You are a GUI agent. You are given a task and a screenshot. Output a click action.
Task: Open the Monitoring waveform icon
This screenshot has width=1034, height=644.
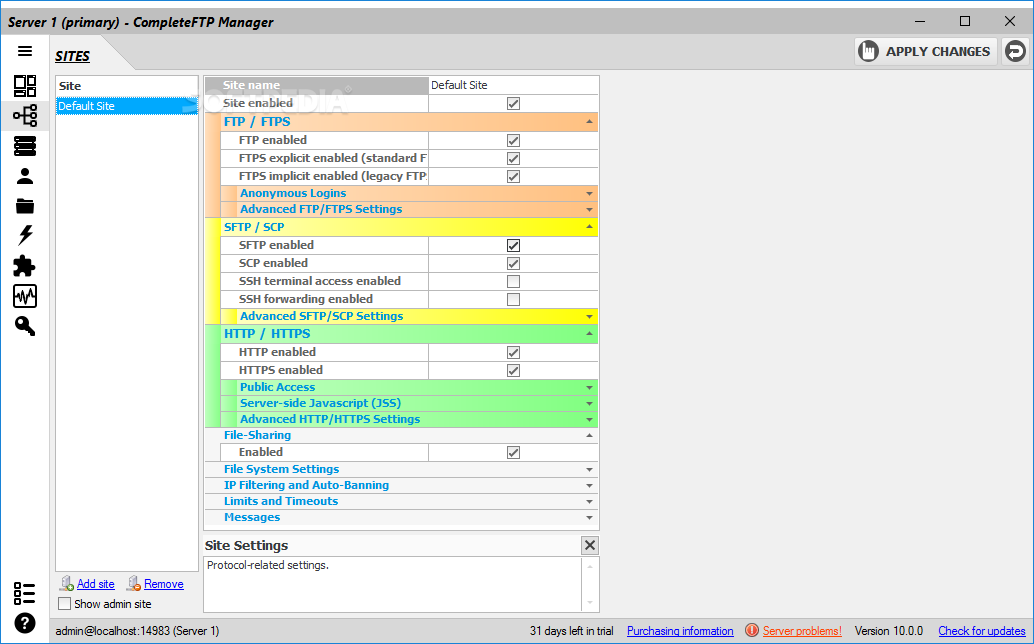25,297
